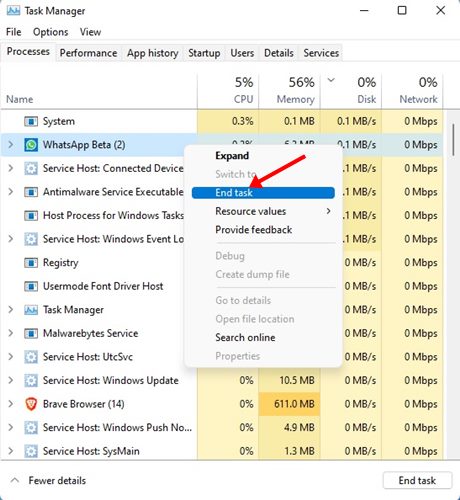Sort processes by the Name column
The width and height of the screenshot is (460, 500).
99,91
